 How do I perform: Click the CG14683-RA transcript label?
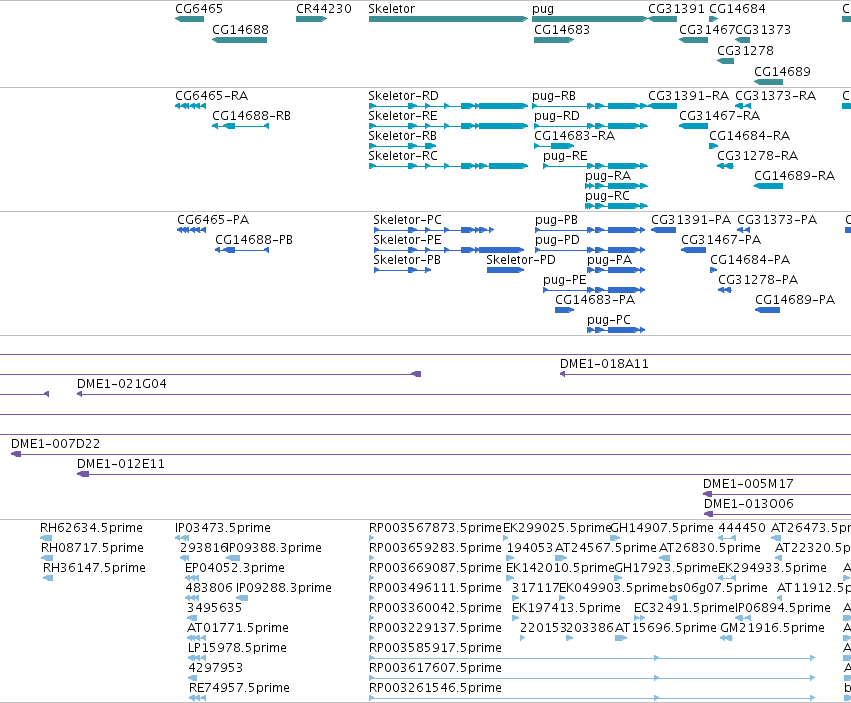(574, 136)
